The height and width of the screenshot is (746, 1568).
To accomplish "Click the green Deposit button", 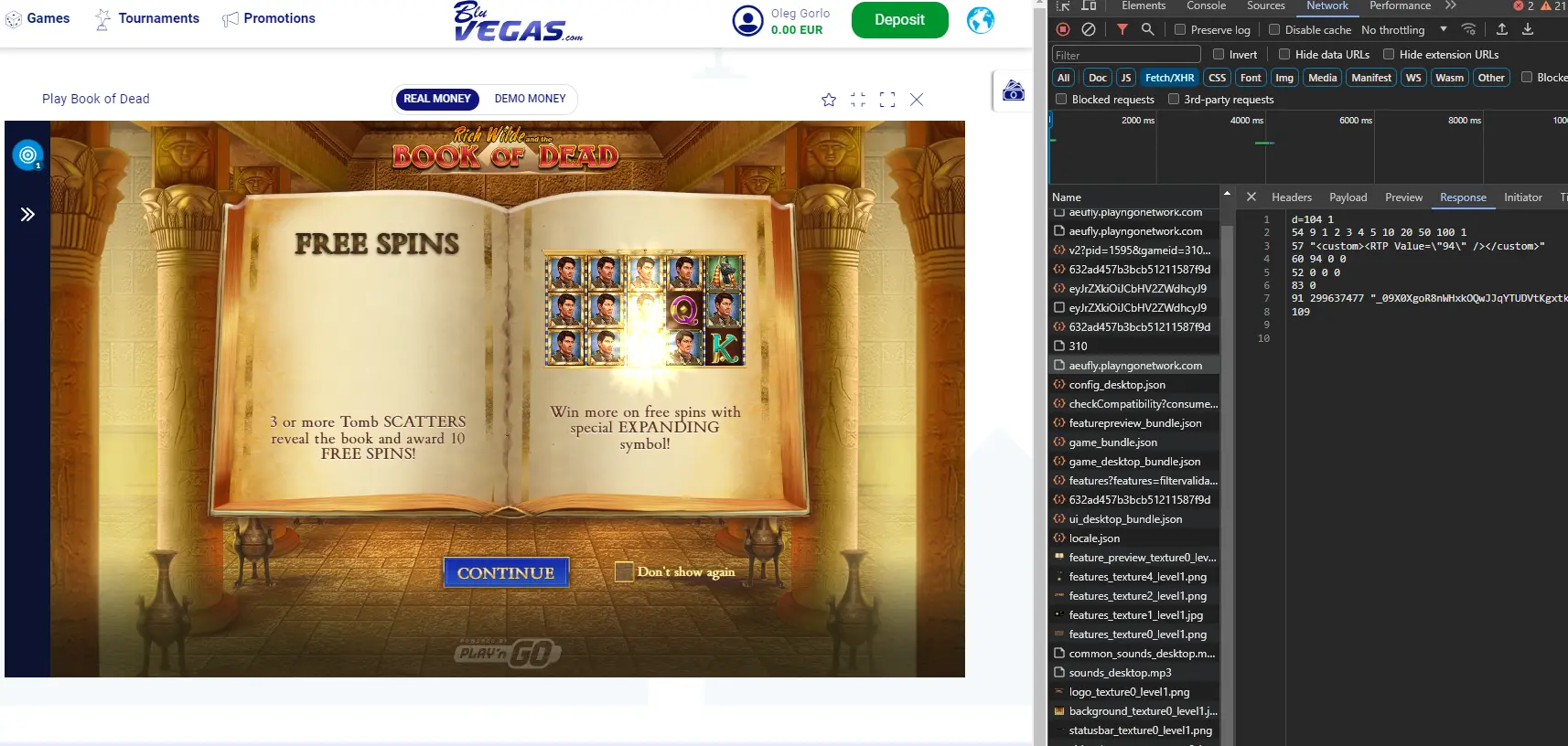I will [x=899, y=20].
